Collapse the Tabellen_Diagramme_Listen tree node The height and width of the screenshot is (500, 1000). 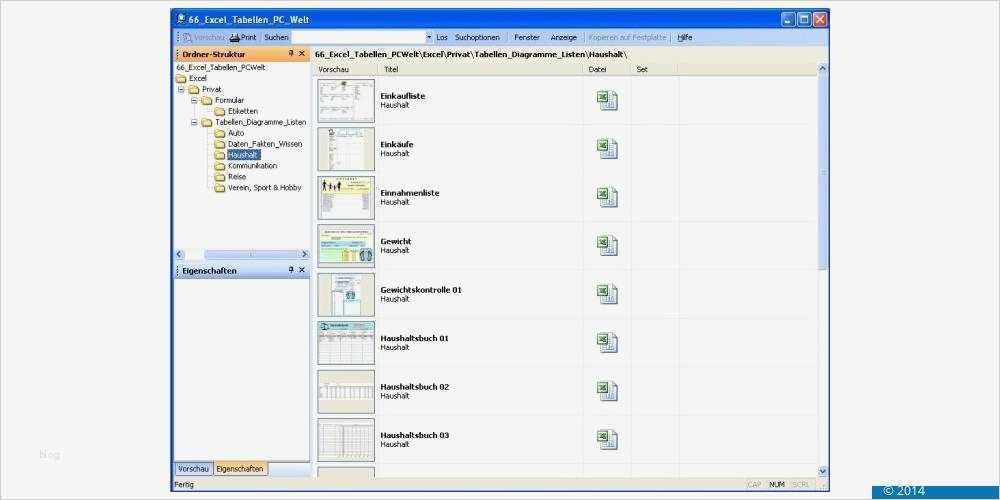pyautogui.click(x=195, y=122)
